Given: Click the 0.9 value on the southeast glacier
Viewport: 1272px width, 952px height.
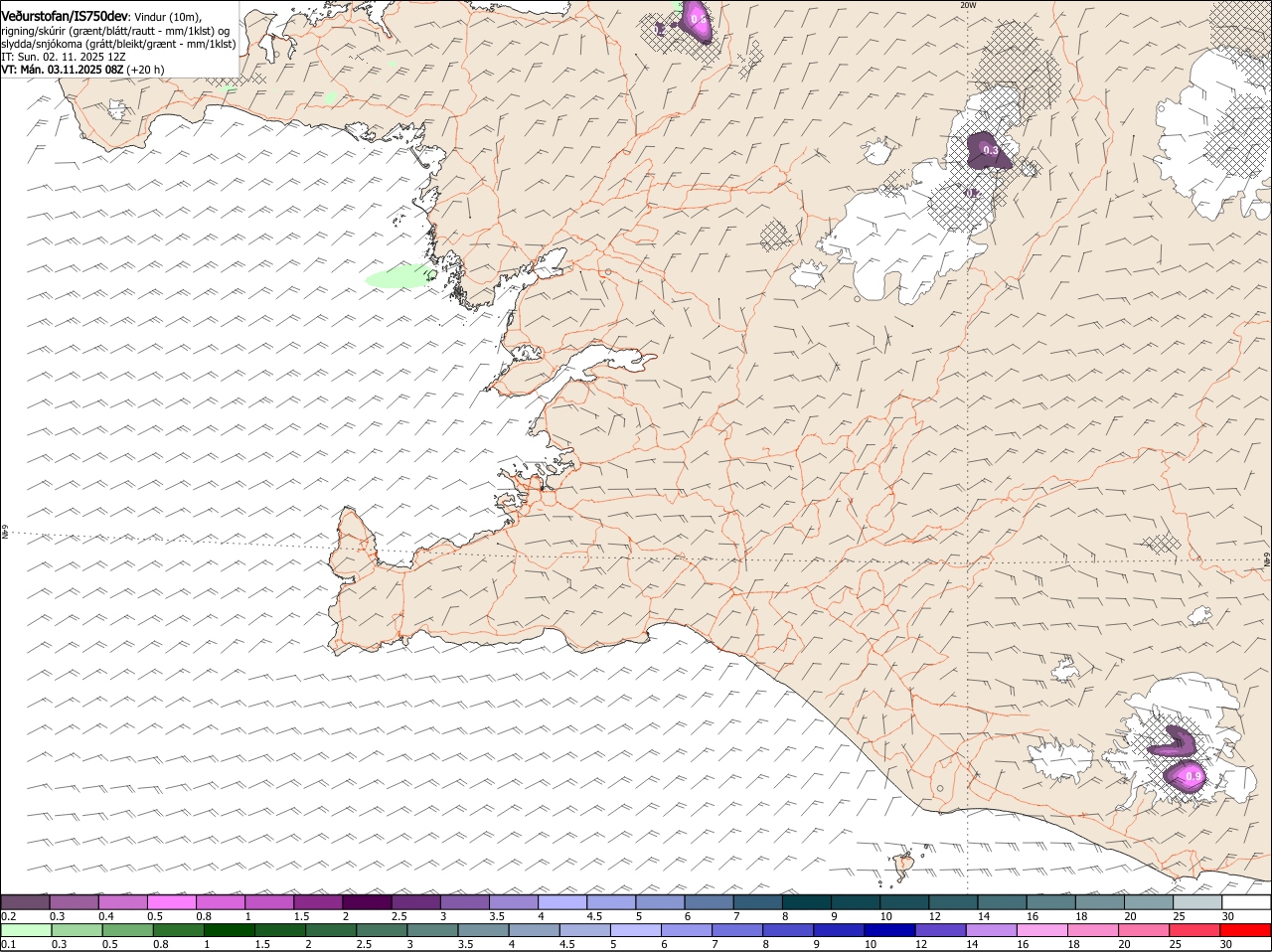Looking at the screenshot, I should pos(1193,776).
